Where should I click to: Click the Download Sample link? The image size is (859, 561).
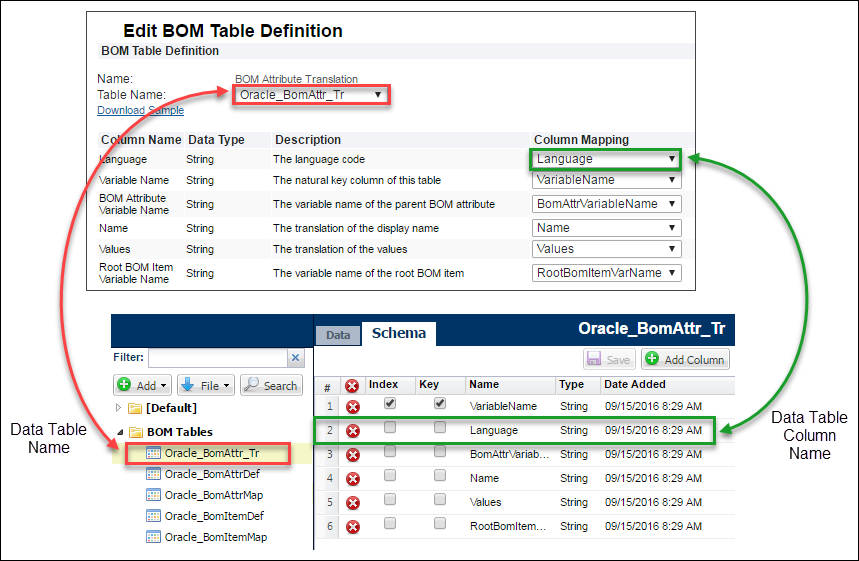click(140, 110)
